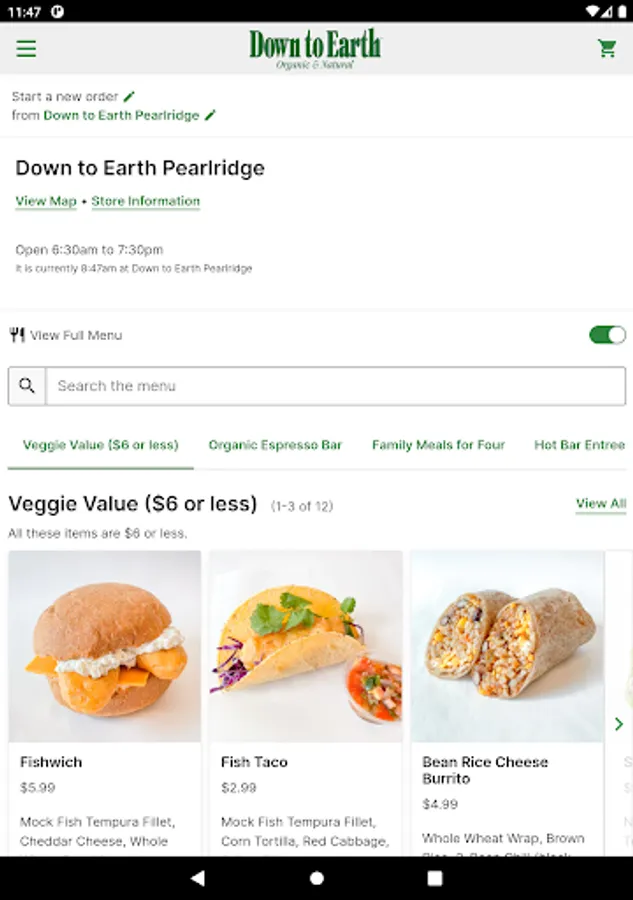The width and height of the screenshot is (633, 900).
Task: Select the Organic Espresso Bar tab
Action: tap(275, 445)
